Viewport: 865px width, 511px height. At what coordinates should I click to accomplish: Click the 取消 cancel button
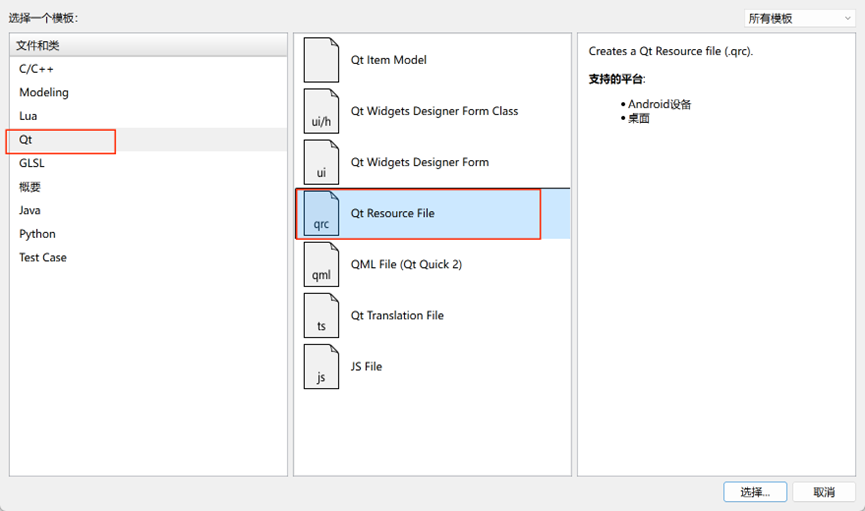point(824,492)
